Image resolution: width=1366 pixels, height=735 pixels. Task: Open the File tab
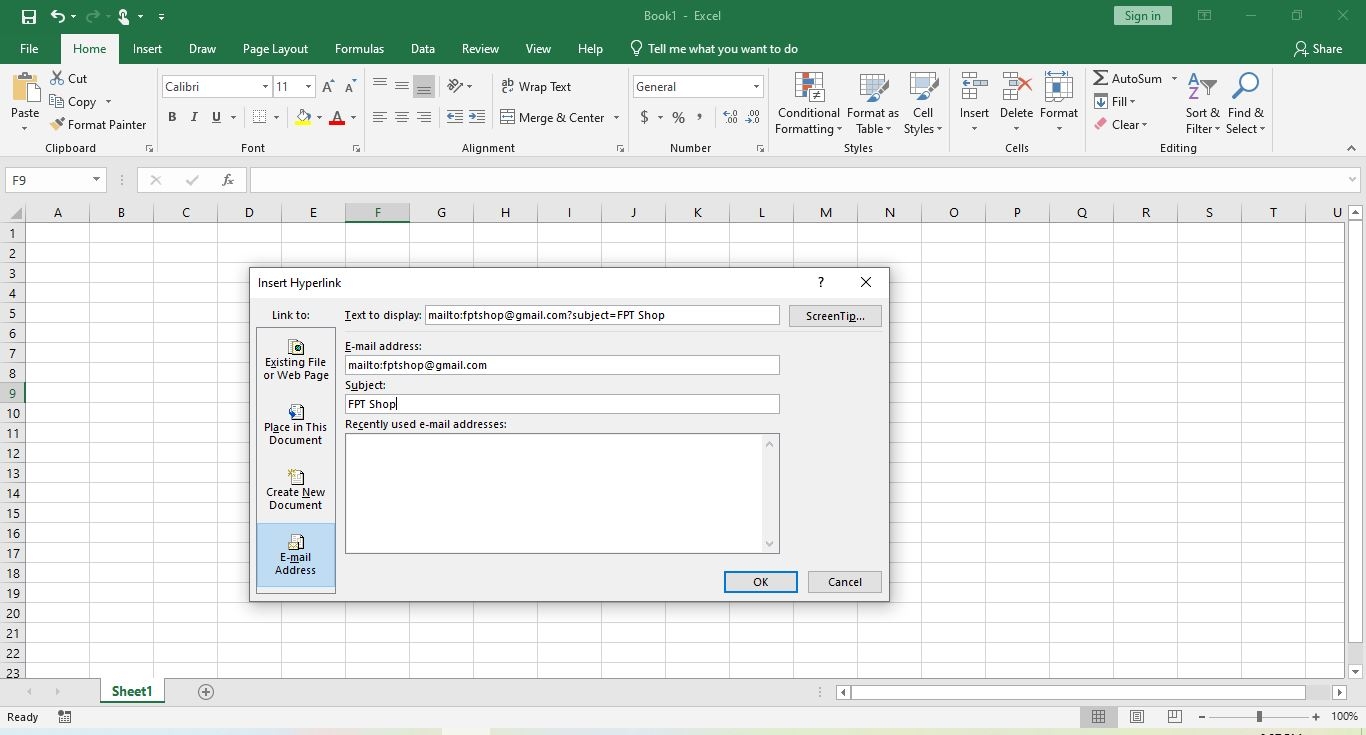click(29, 48)
